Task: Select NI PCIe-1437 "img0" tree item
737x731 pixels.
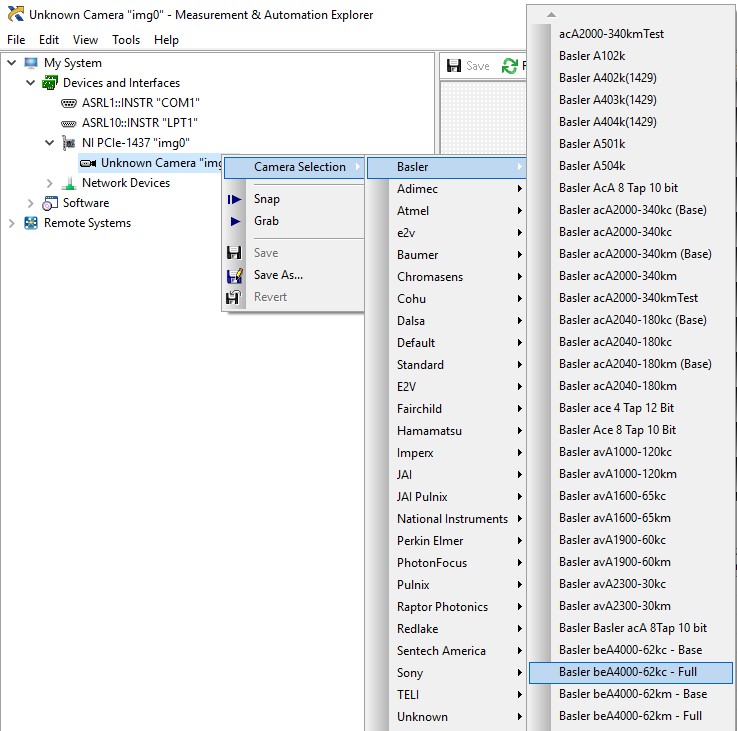Action: point(135,143)
